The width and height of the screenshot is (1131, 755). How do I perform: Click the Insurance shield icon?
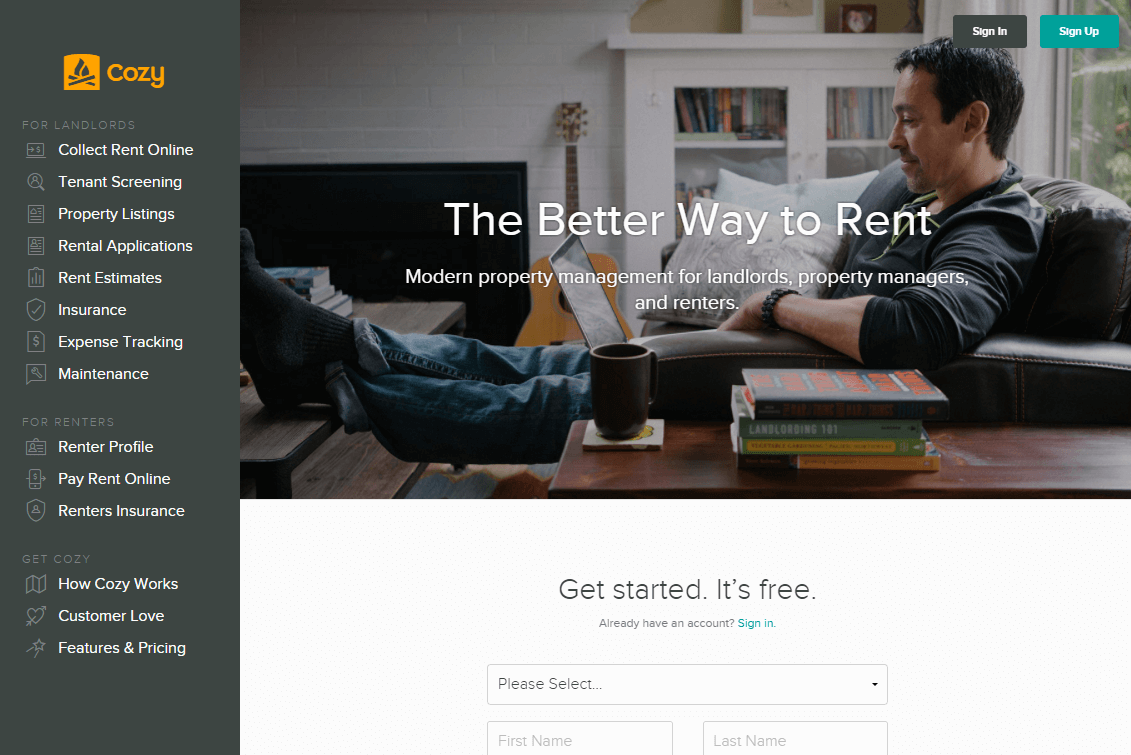[x=35, y=310]
